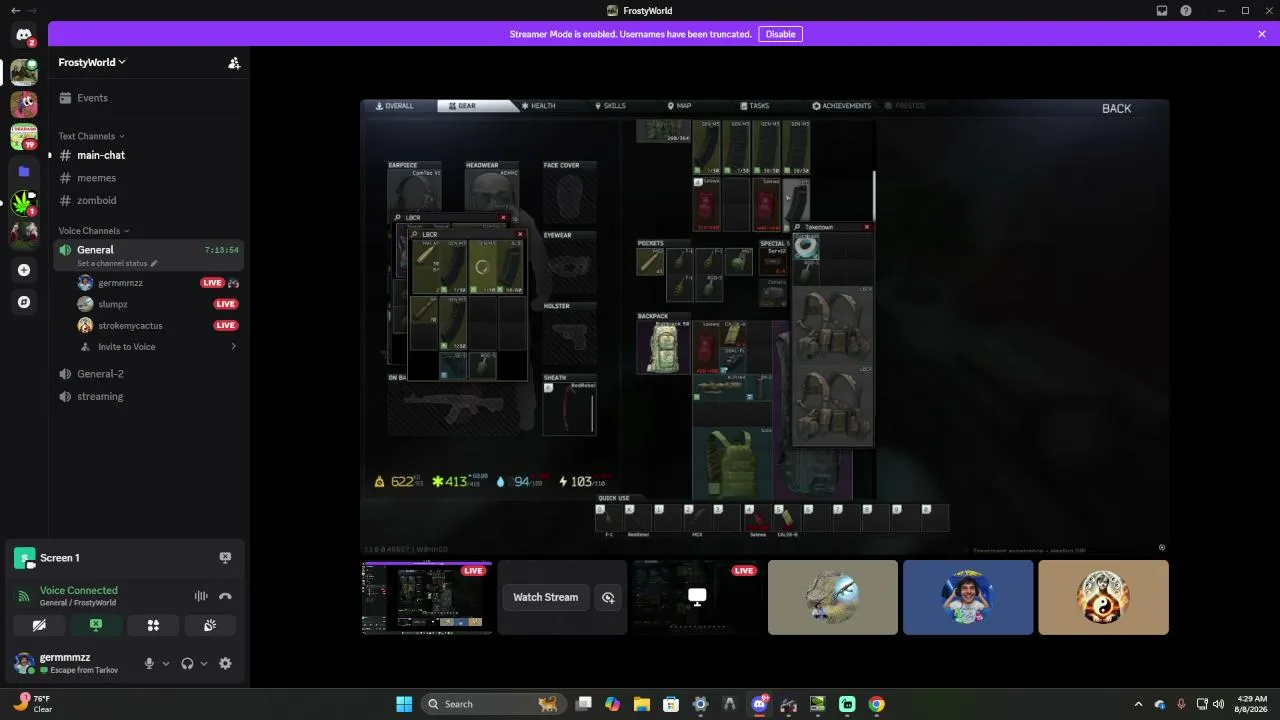1280x720 pixels.
Task: Select the live stream tile with monitor icon
Action: tap(697, 598)
